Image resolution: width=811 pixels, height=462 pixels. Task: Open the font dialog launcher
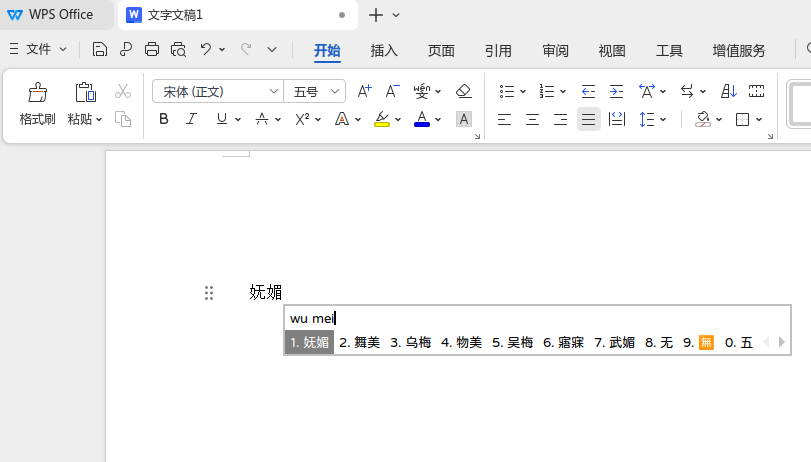point(477,137)
